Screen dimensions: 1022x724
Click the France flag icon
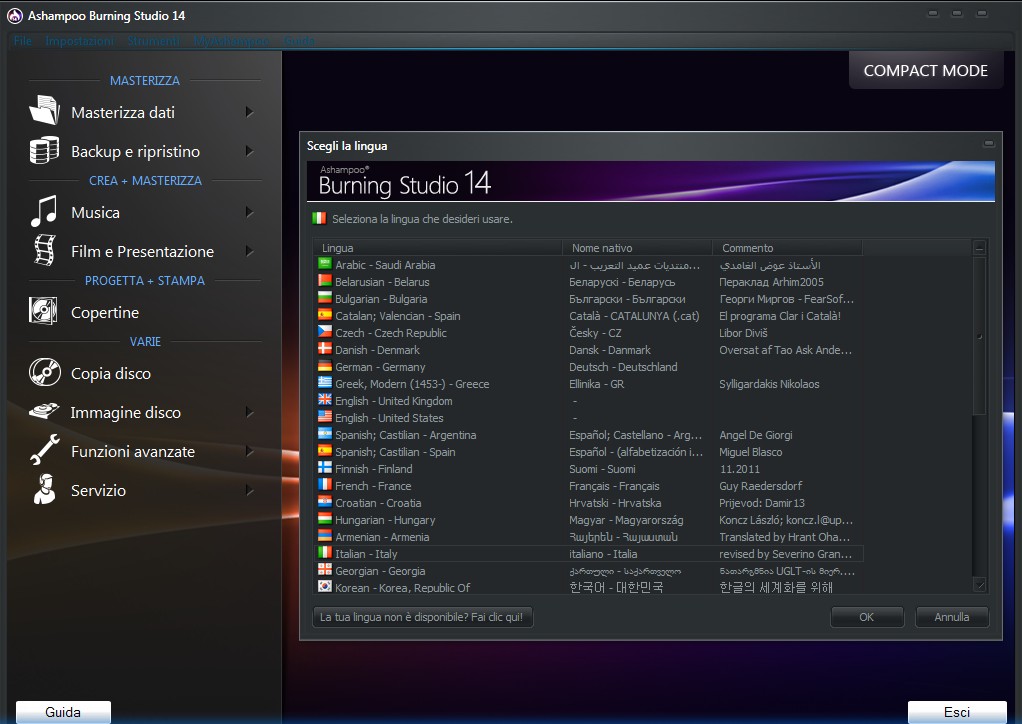tap(325, 485)
